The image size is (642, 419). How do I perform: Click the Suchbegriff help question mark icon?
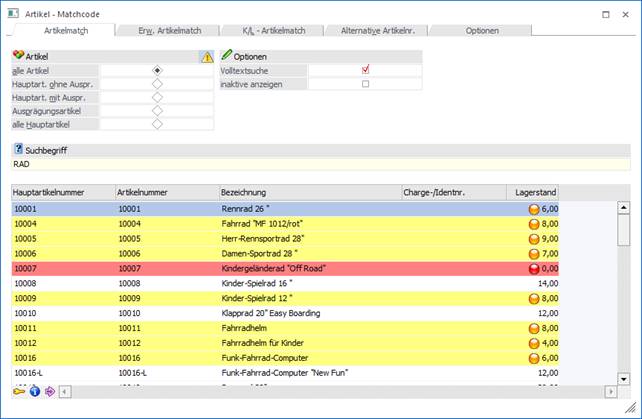[18, 148]
